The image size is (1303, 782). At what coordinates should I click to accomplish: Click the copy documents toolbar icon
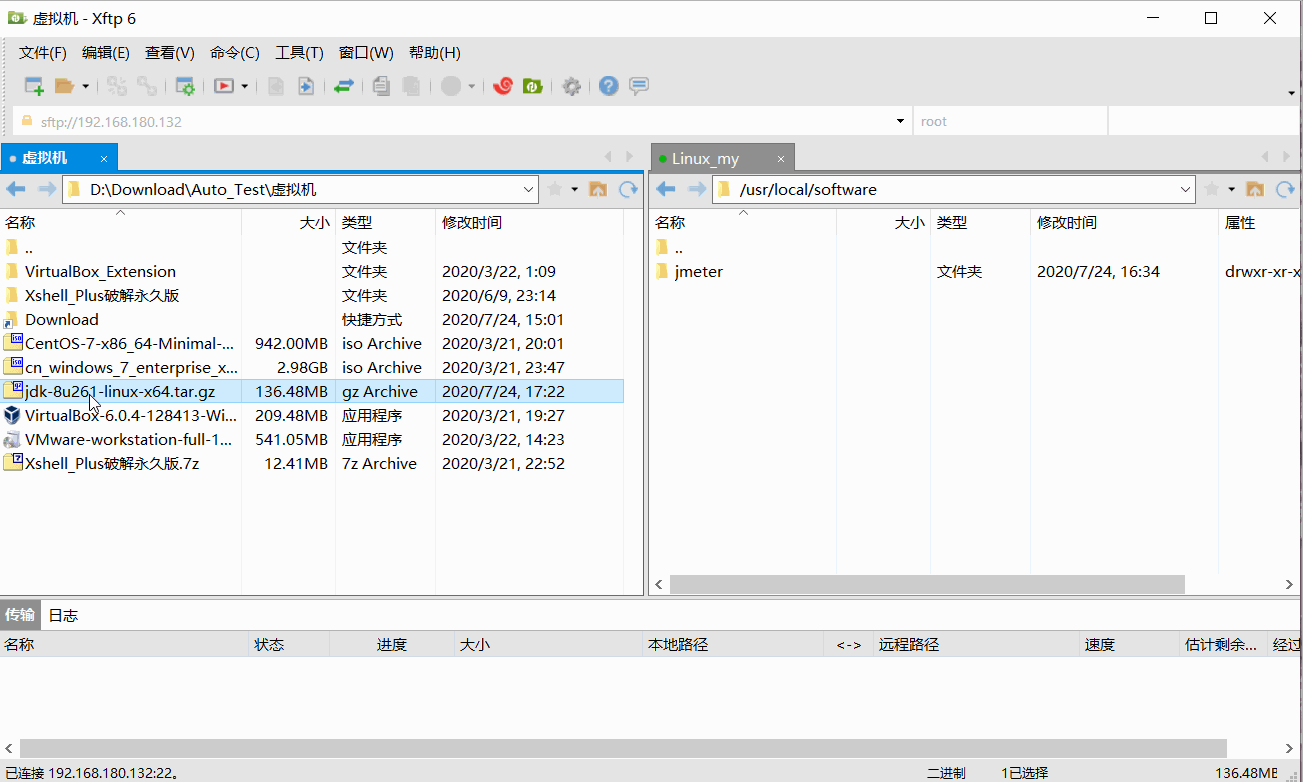point(380,86)
